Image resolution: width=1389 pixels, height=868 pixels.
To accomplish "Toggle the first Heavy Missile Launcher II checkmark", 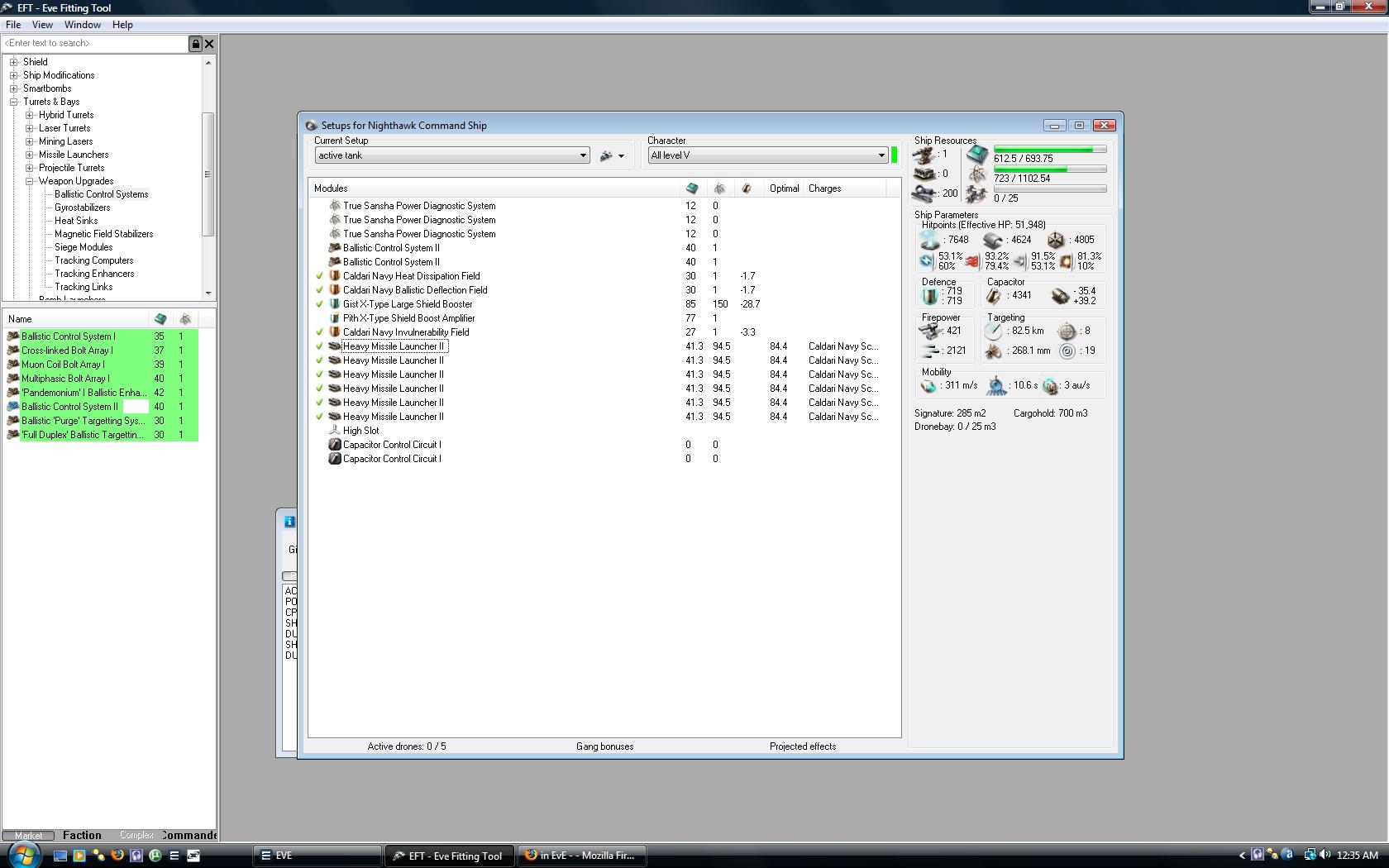I will pos(319,346).
